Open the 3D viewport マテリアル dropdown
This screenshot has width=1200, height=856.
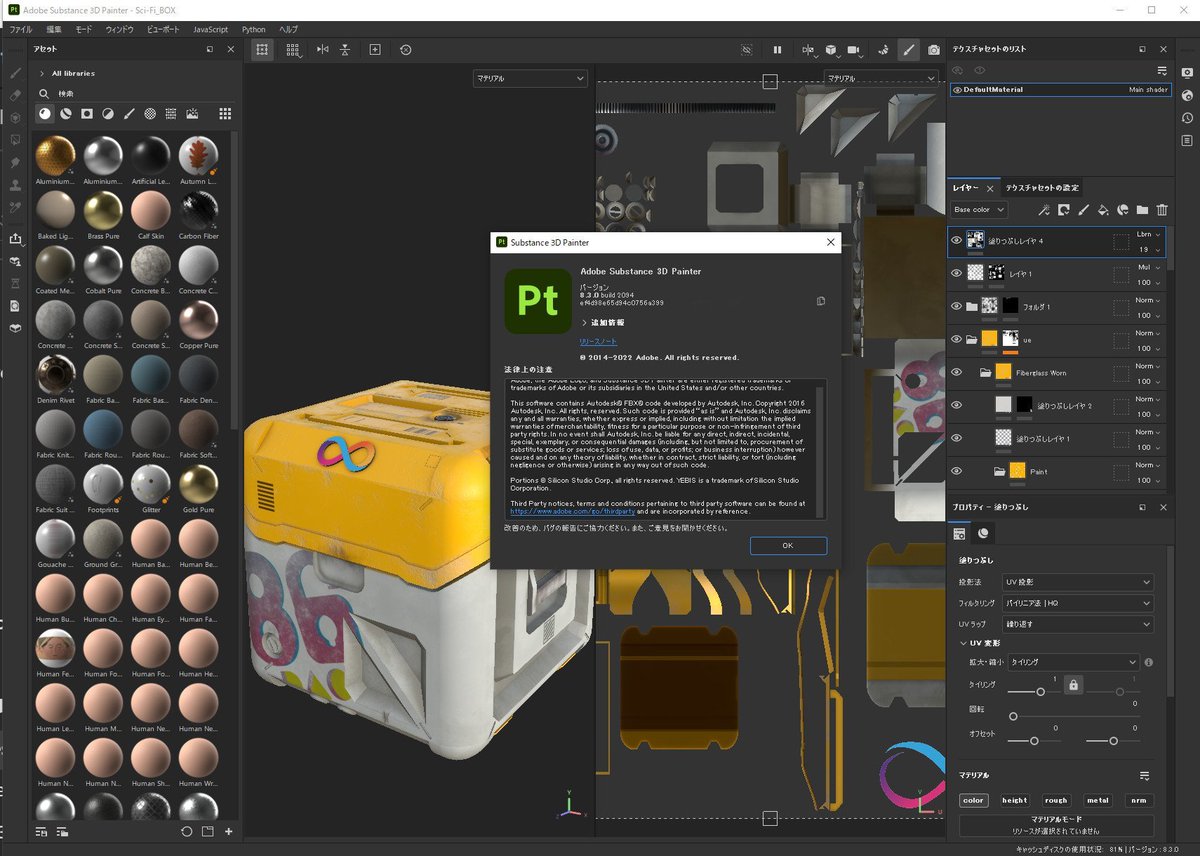(x=530, y=78)
